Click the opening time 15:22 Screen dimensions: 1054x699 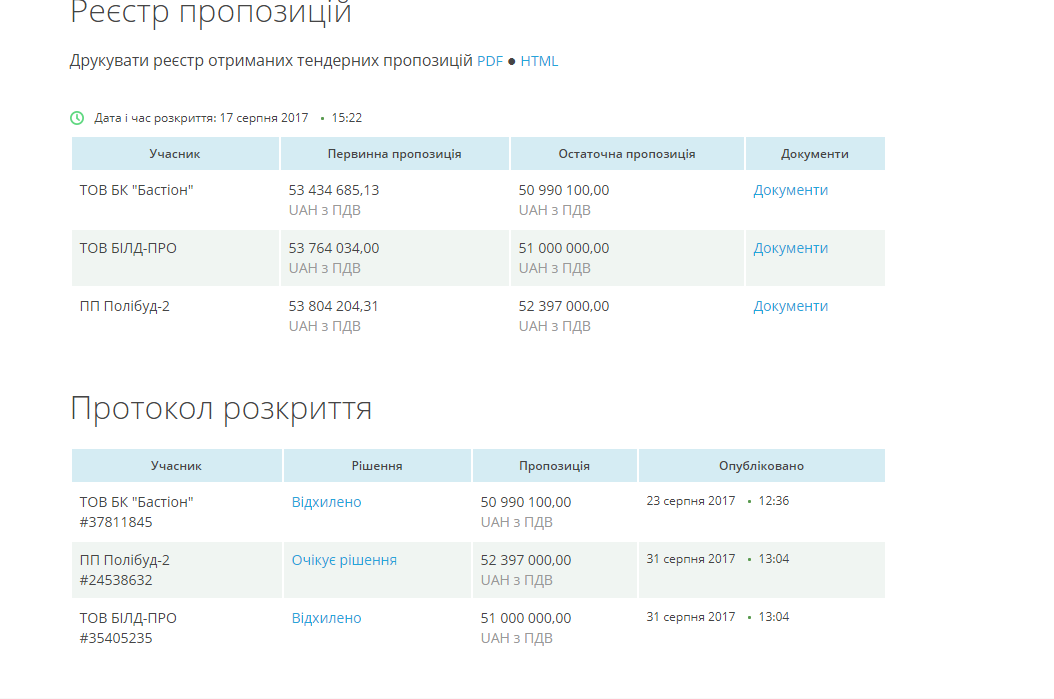point(347,118)
